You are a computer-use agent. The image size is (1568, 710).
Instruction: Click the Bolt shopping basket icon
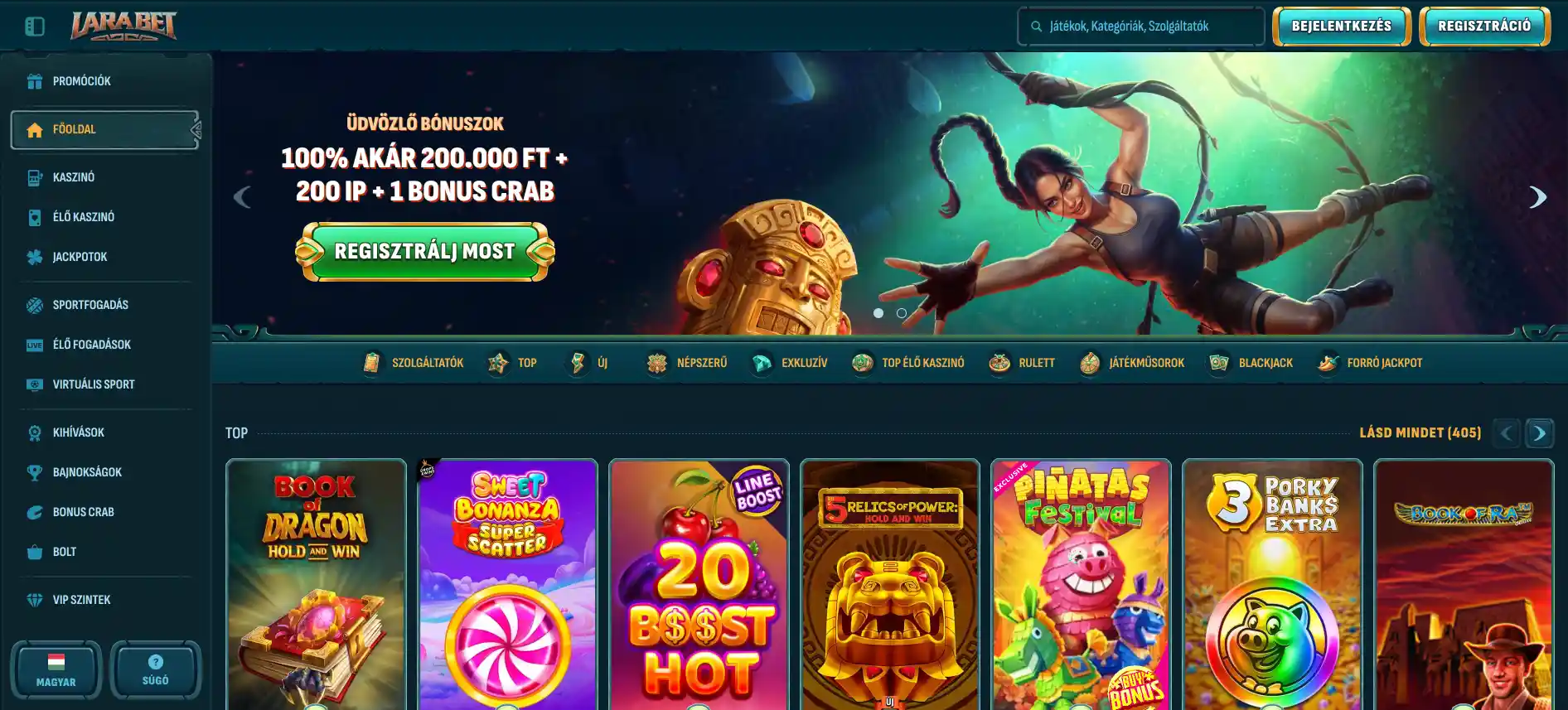(x=35, y=552)
